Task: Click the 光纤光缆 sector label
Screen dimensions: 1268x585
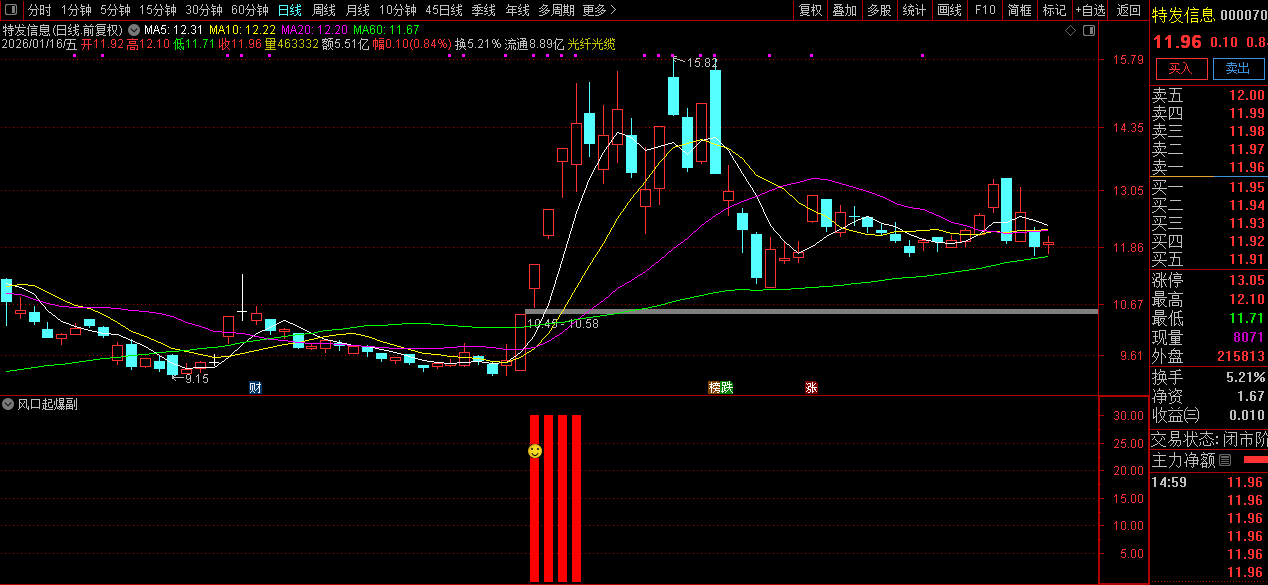Action: point(591,44)
